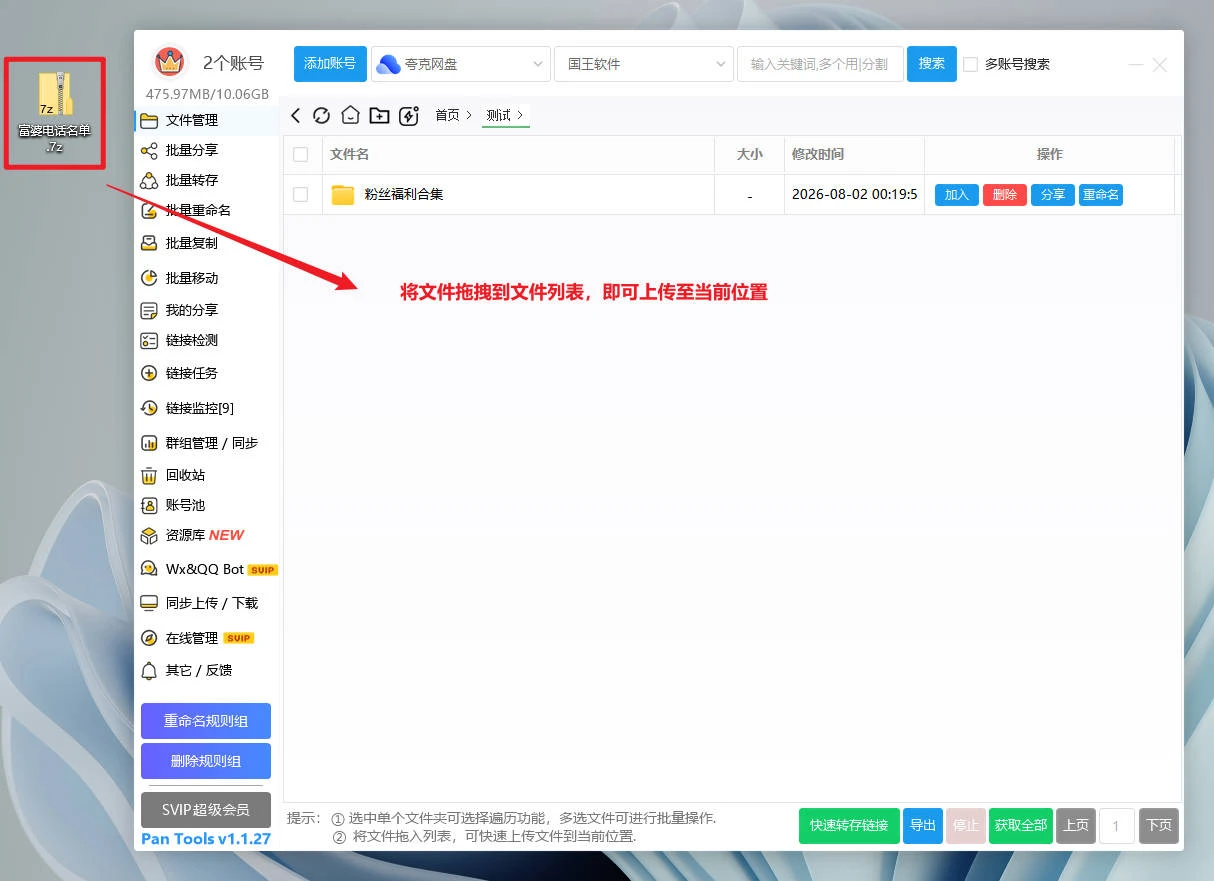Click the green 获取全部 button
The height and width of the screenshot is (881, 1214).
(1021, 826)
